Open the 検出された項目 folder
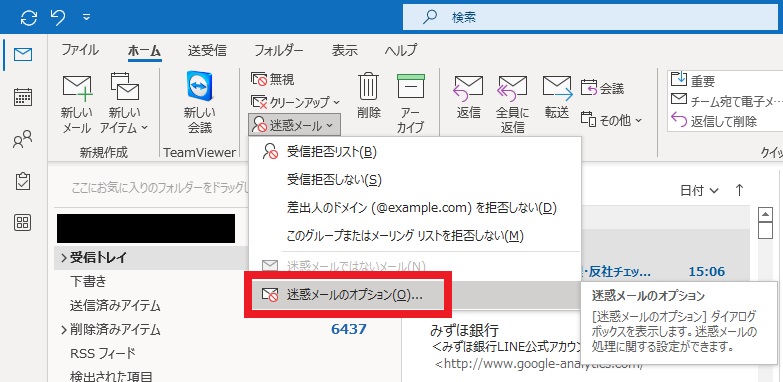 pos(111,376)
